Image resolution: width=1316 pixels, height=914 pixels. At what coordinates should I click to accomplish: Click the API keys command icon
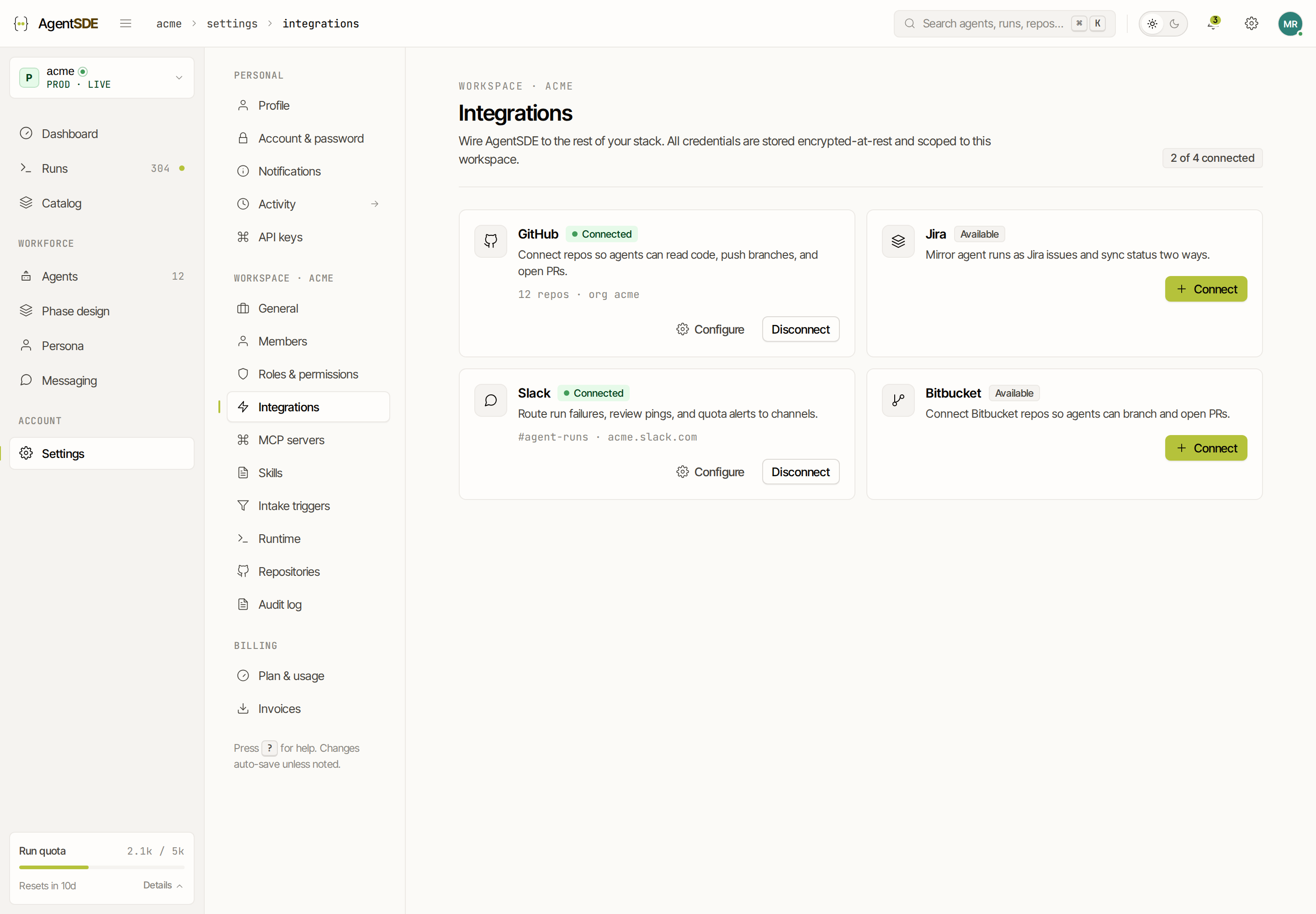click(243, 237)
